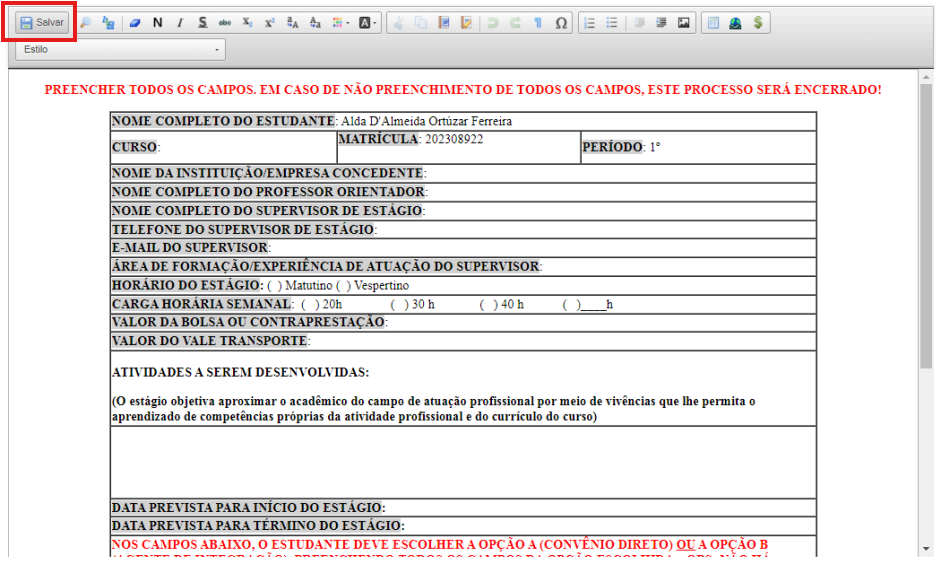Click the DATA PREVISTA PARA INÍCIO DO ESTÁGIO row
Screen dimensions: 936x561
pos(463,507)
